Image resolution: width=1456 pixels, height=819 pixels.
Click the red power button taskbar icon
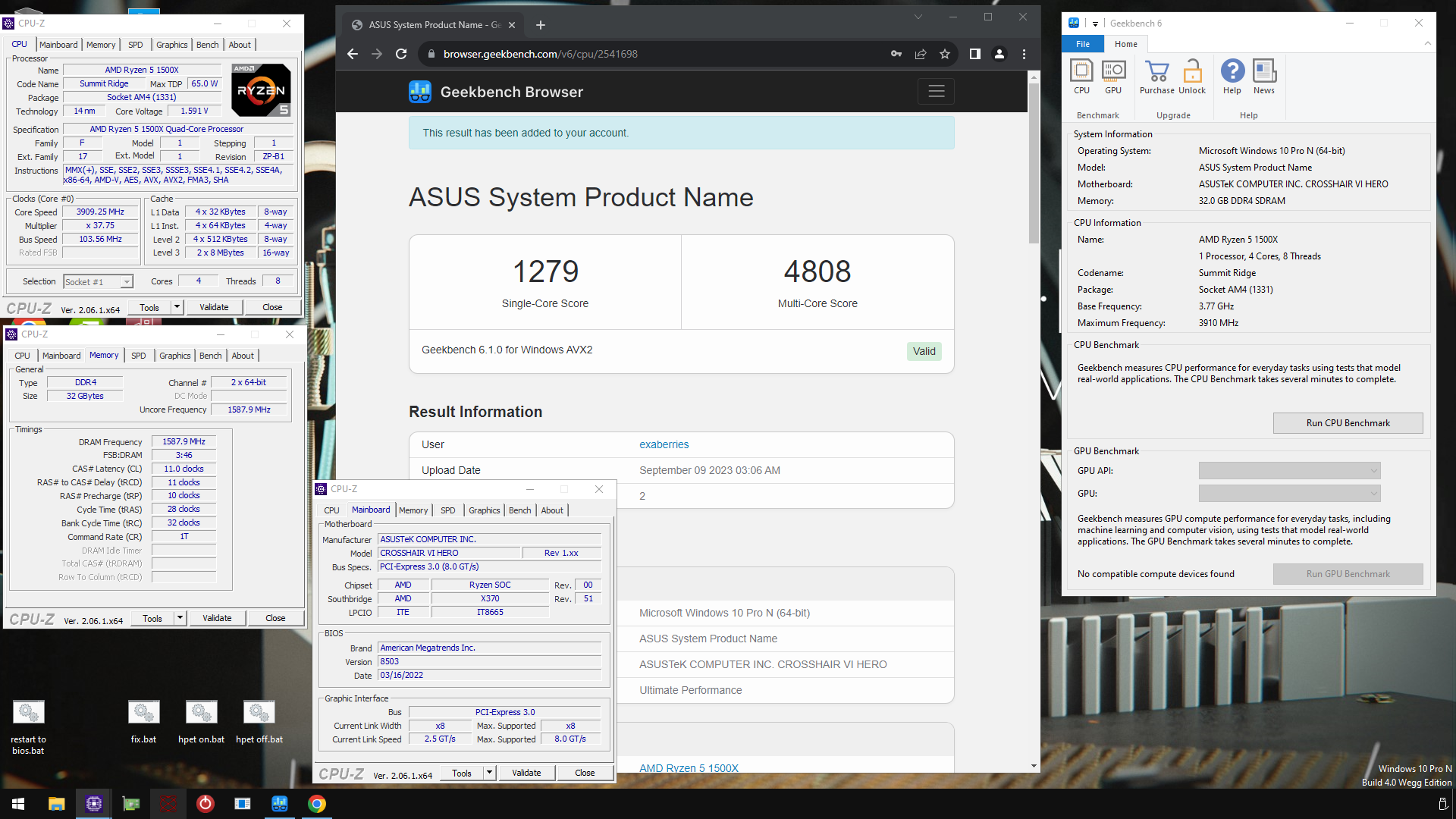click(x=206, y=804)
